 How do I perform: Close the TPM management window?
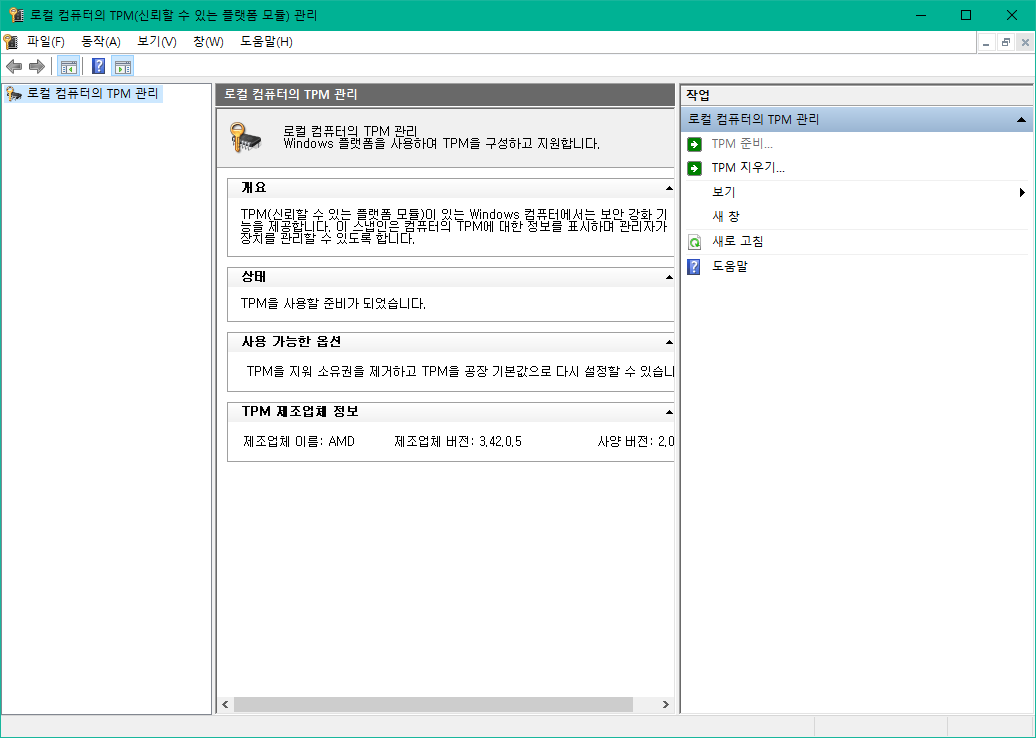(x=1012, y=15)
